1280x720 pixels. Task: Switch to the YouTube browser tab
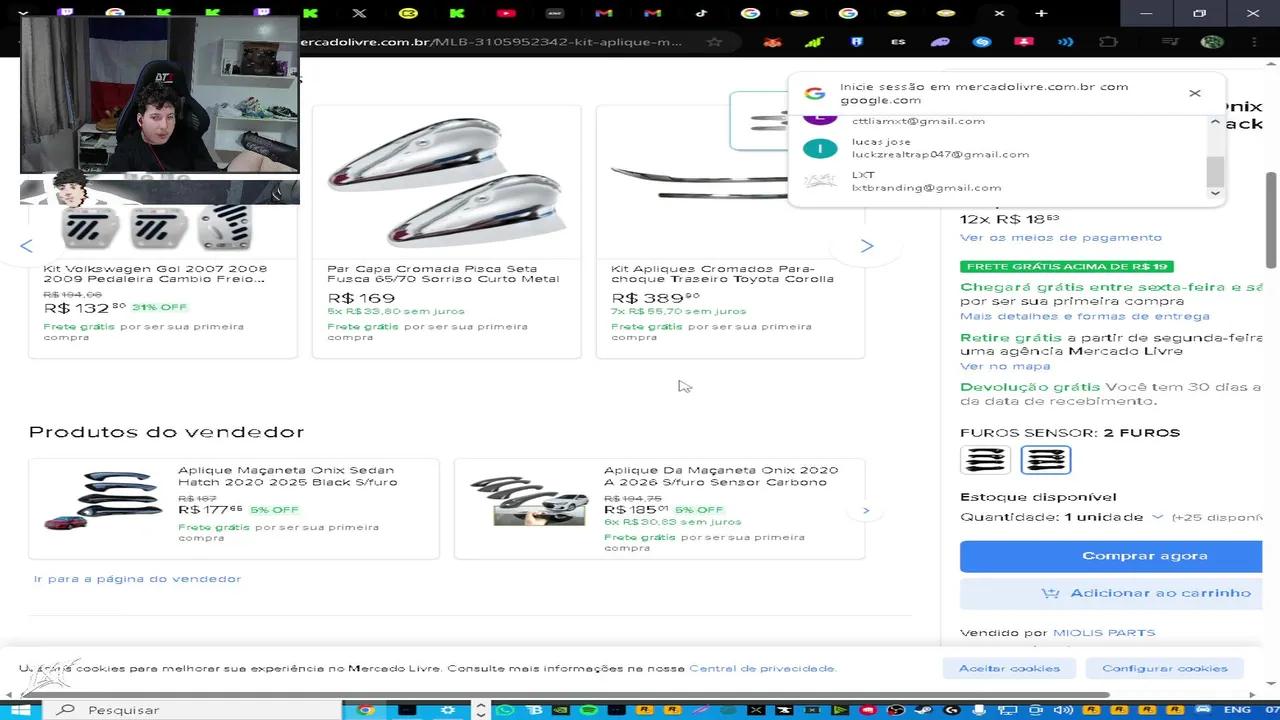click(506, 13)
